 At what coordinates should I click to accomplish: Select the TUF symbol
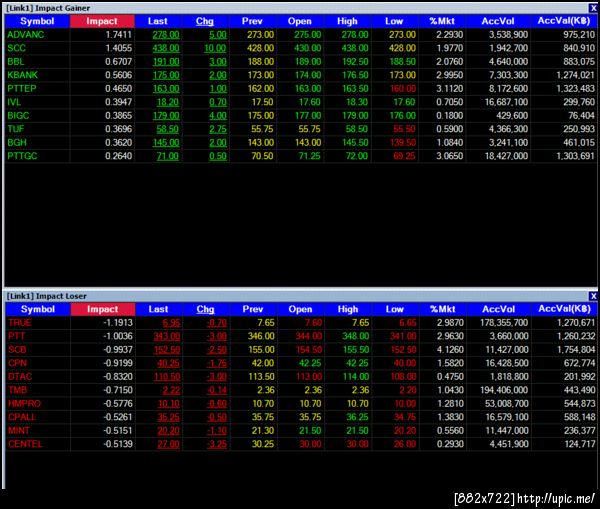pos(16,129)
